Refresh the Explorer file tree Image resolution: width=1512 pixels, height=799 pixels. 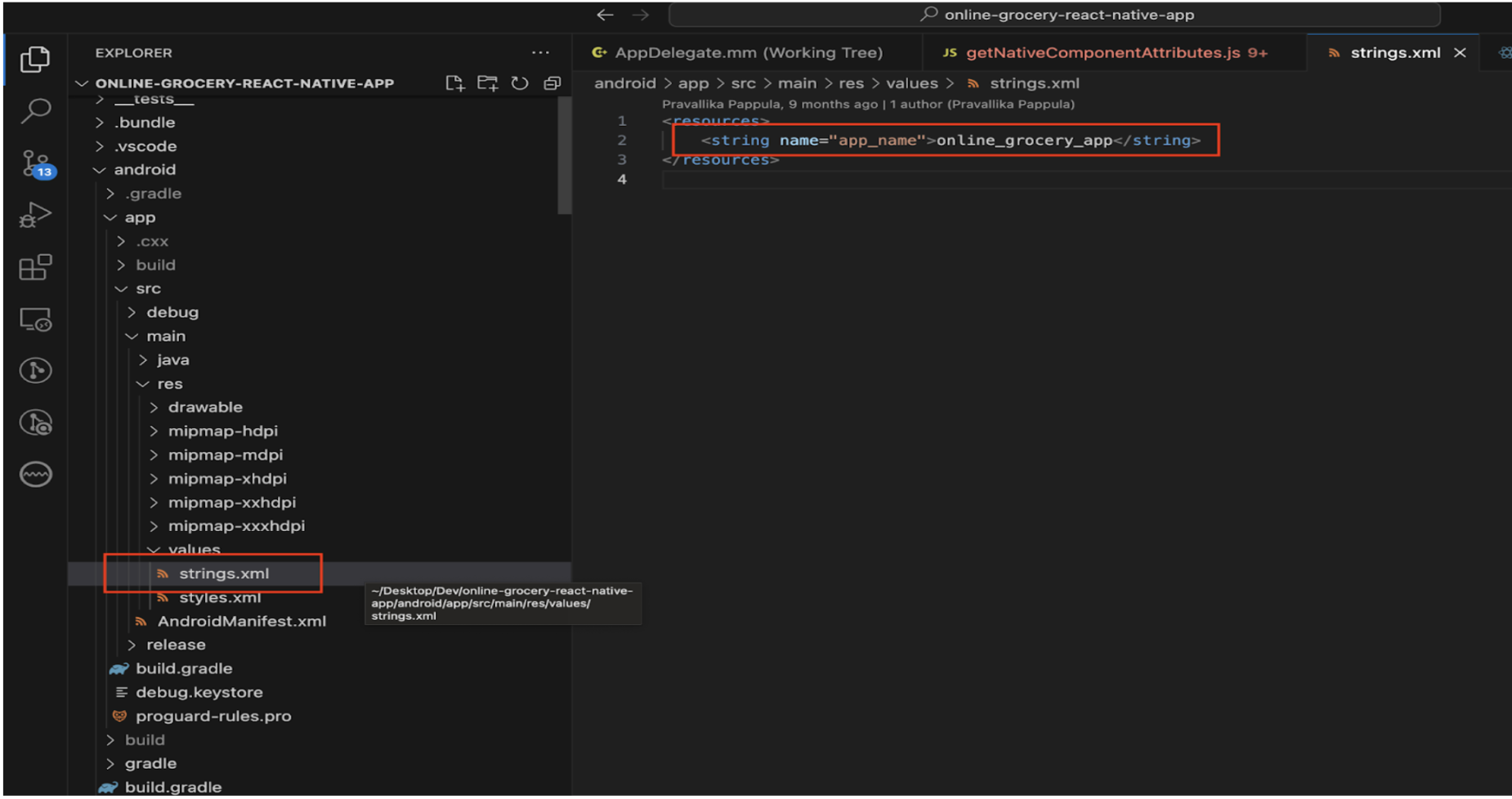520,83
